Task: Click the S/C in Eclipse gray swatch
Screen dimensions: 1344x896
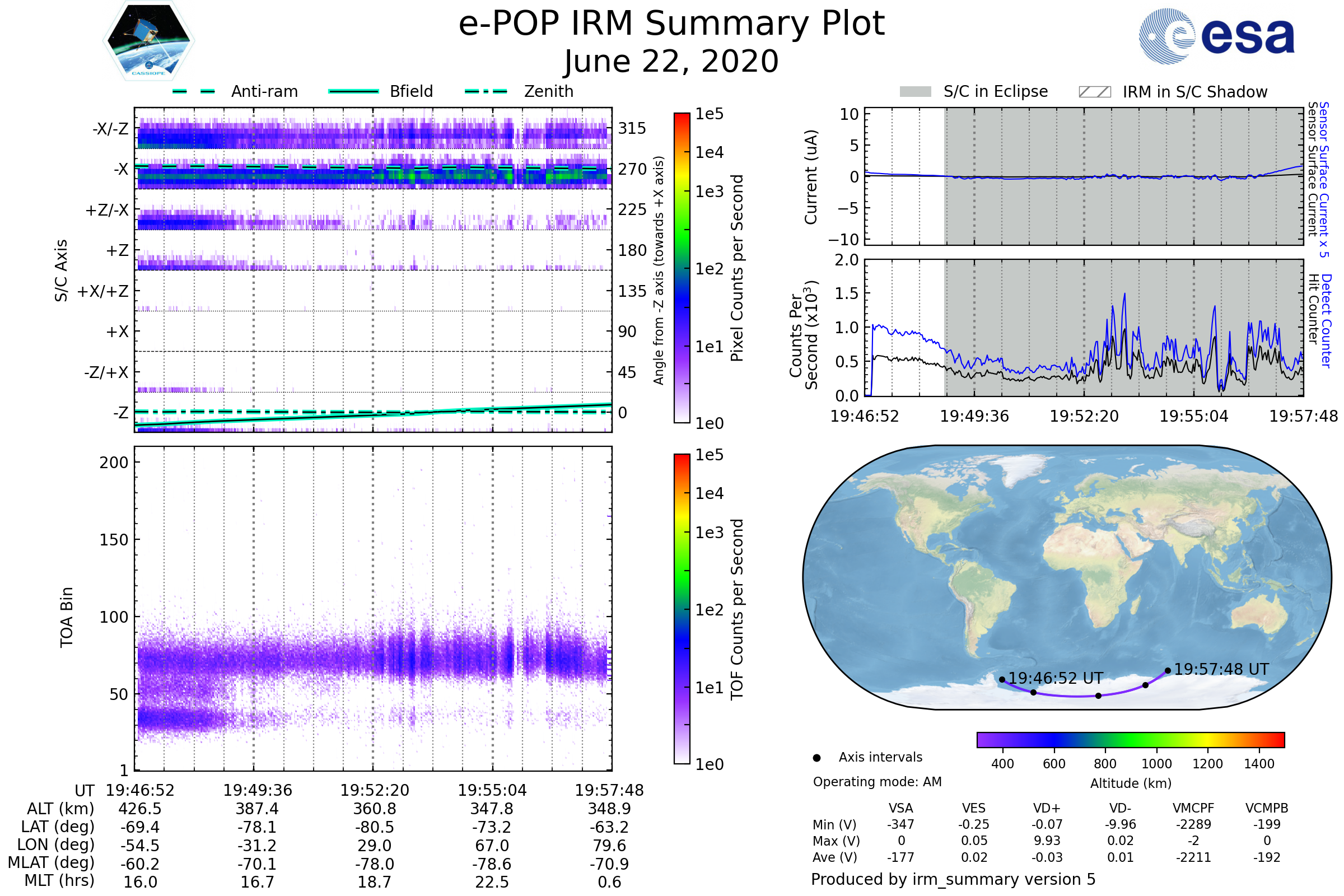Action: 915,92
